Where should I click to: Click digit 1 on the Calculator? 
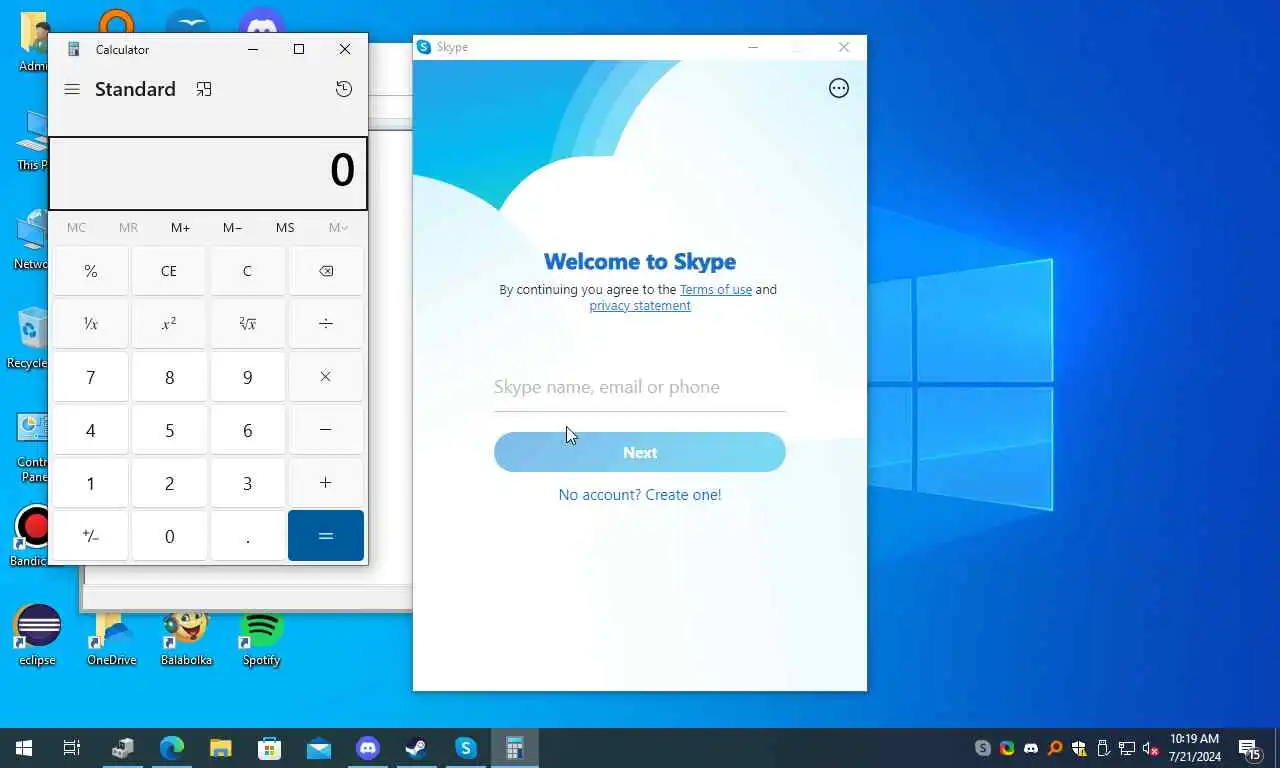91,483
